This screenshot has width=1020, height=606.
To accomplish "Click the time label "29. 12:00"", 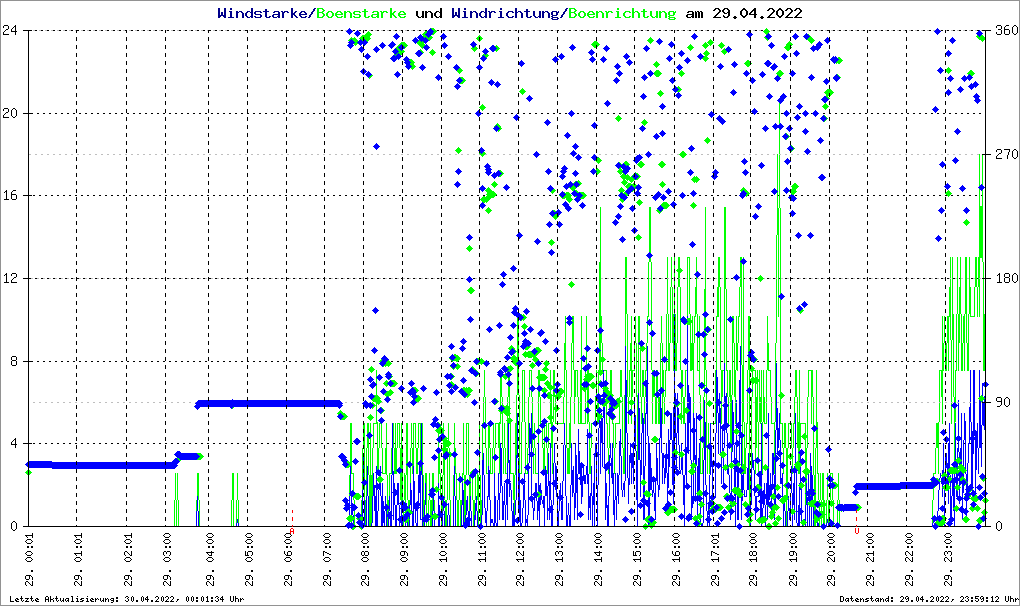I will [x=520, y=560].
